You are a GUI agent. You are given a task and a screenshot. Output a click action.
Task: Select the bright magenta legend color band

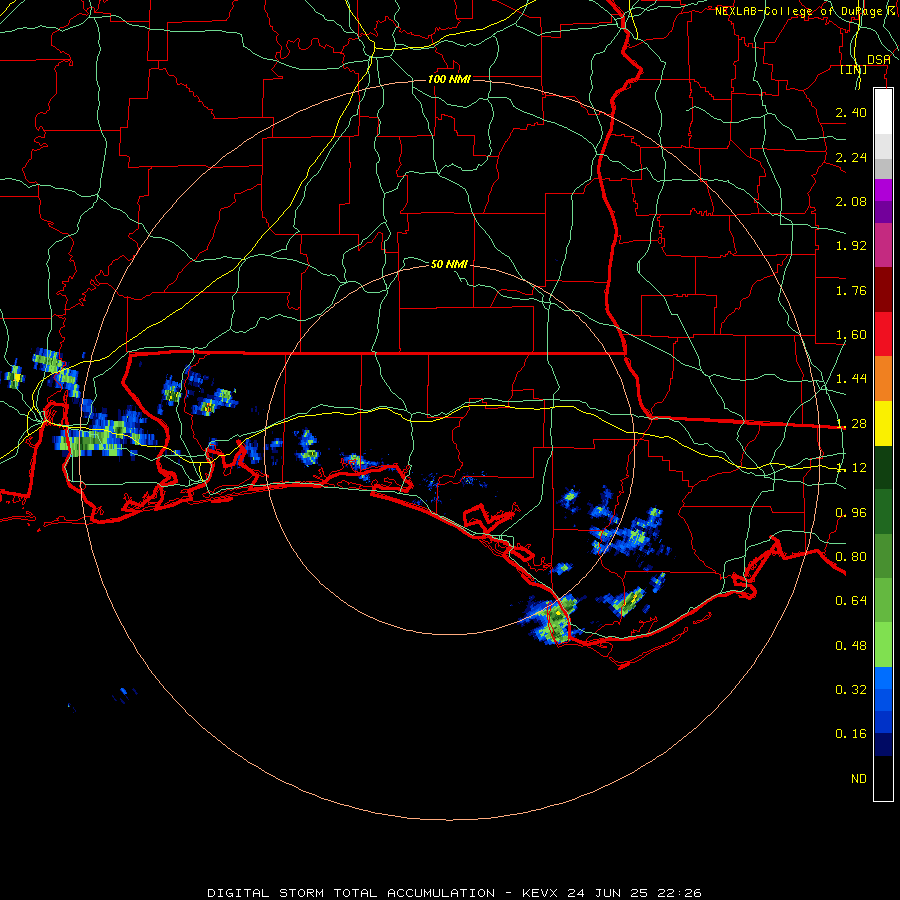pos(883,190)
